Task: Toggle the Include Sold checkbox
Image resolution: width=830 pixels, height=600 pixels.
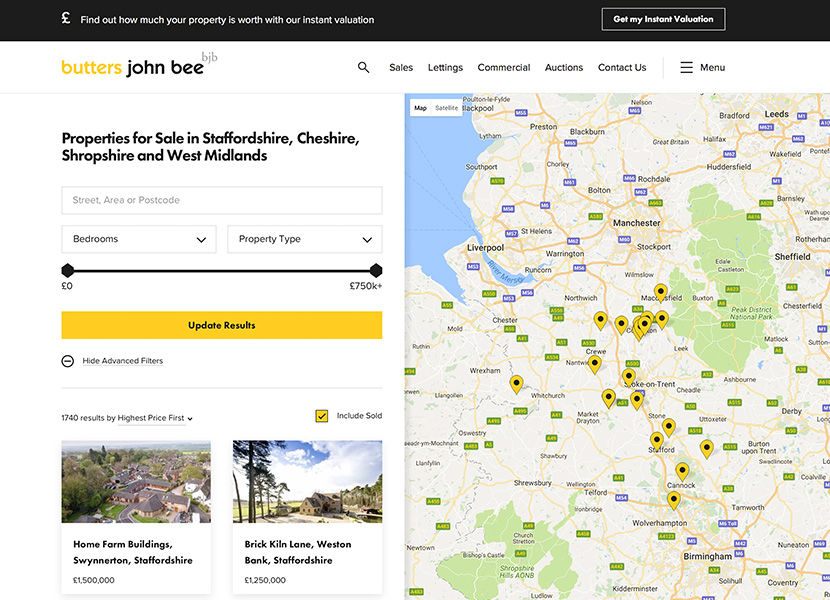Action: [321, 416]
